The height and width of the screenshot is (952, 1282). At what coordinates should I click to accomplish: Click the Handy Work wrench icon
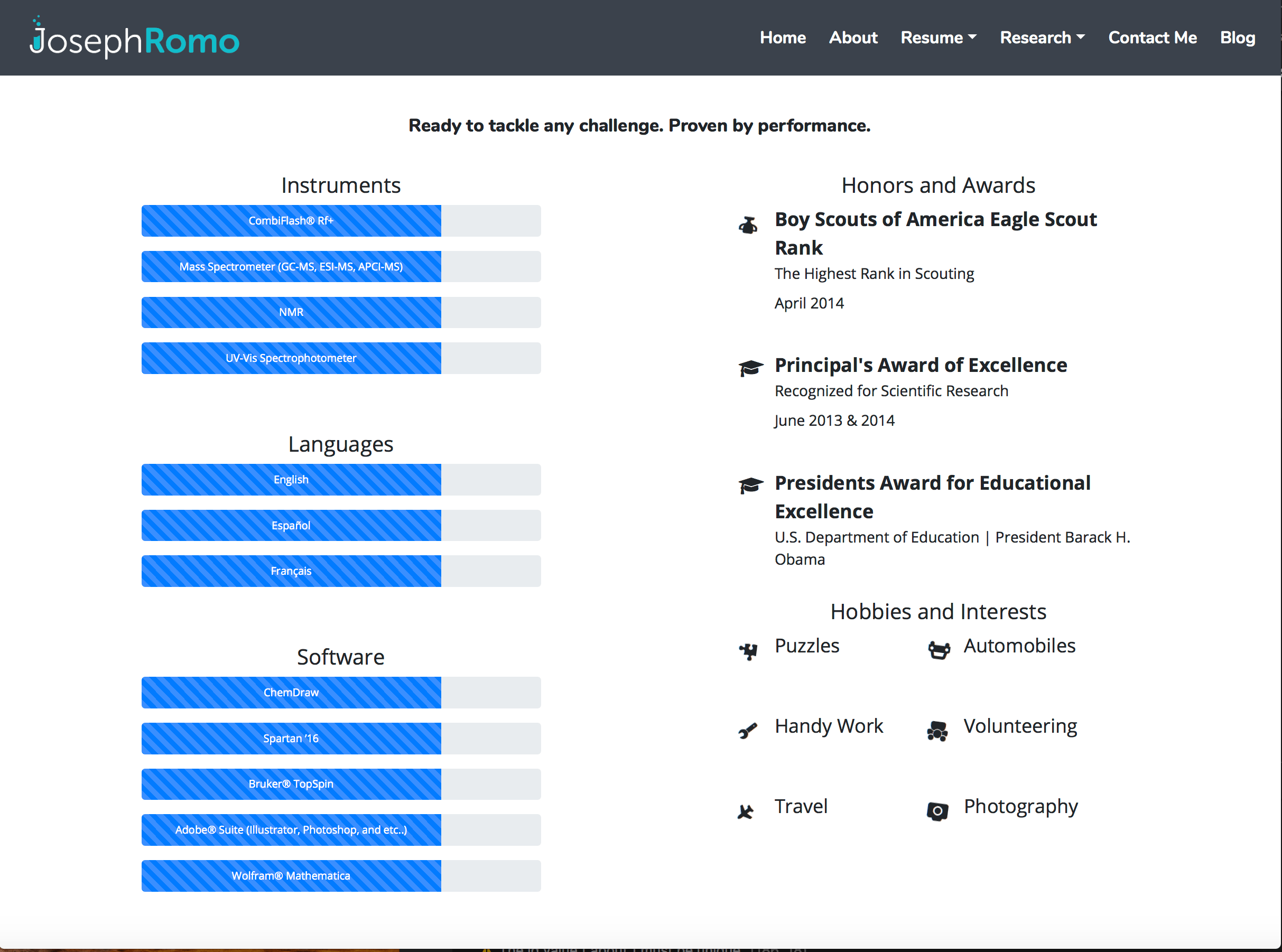tap(748, 731)
